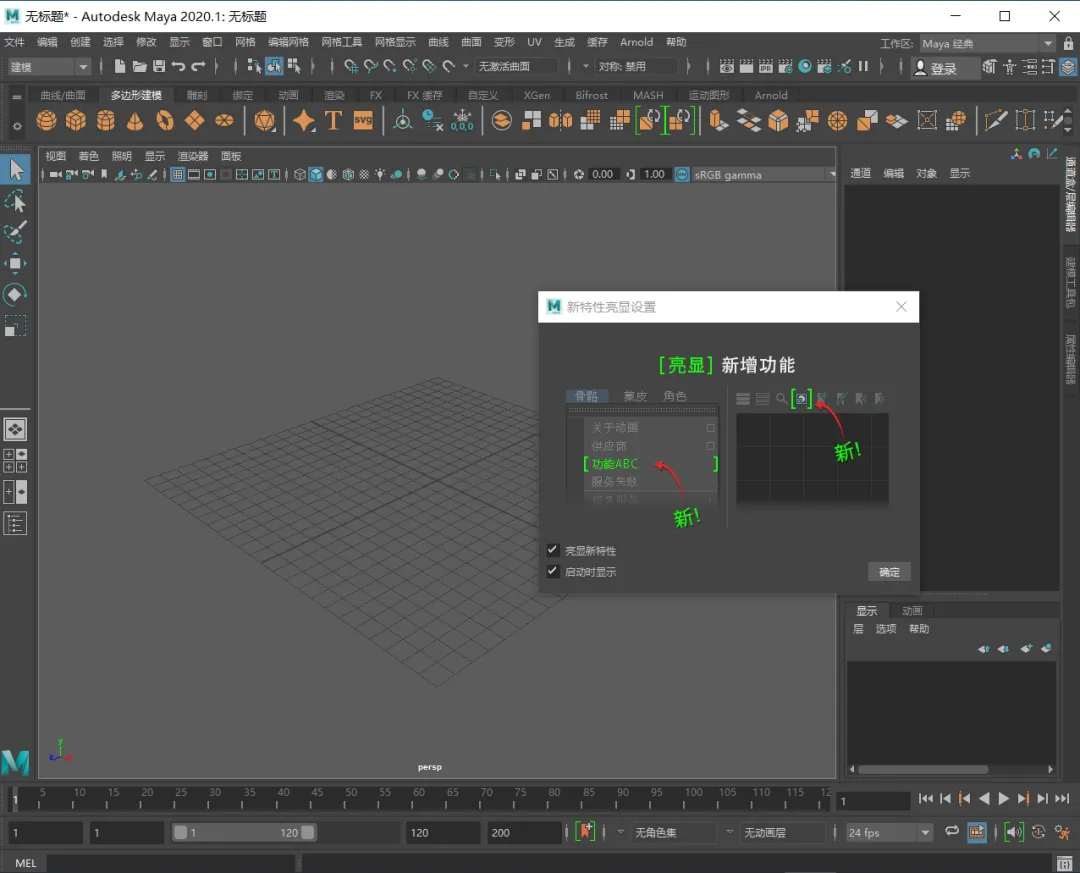Uncheck the 亮显新特性 checkbox
Image resolution: width=1080 pixels, height=873 pixels.
click(x=553, y=550)
